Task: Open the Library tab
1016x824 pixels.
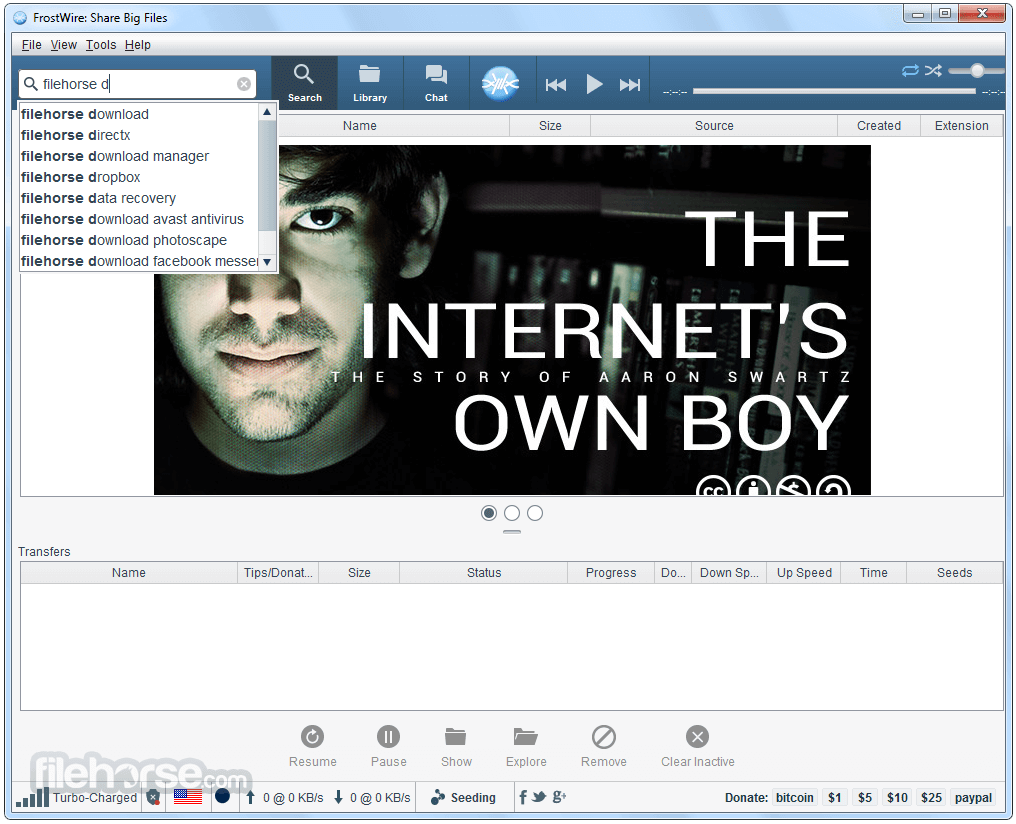Action: click(370, 83)
